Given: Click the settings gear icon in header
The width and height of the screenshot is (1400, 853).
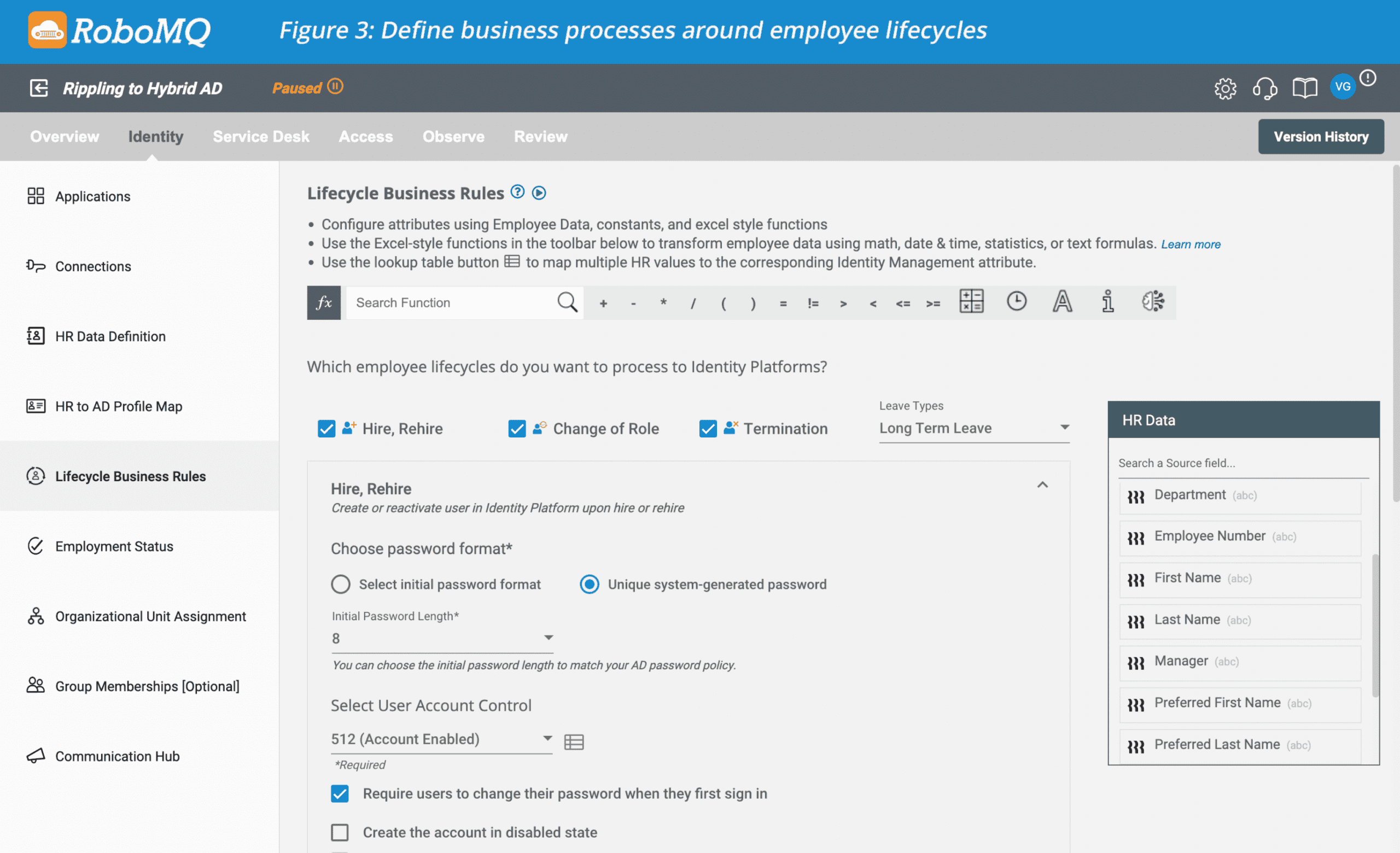Looking at the screenshot, I should click(1225, 88).
